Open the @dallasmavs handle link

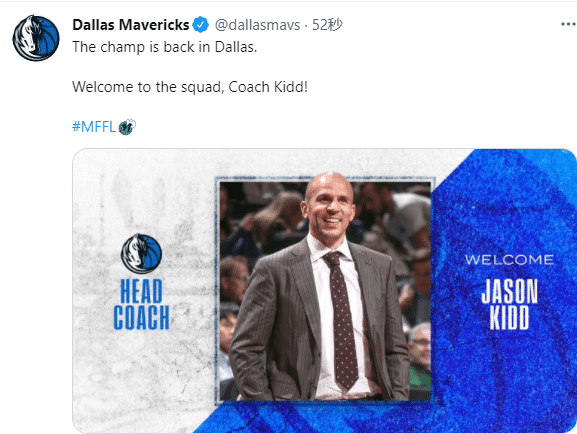pos(257,25)
